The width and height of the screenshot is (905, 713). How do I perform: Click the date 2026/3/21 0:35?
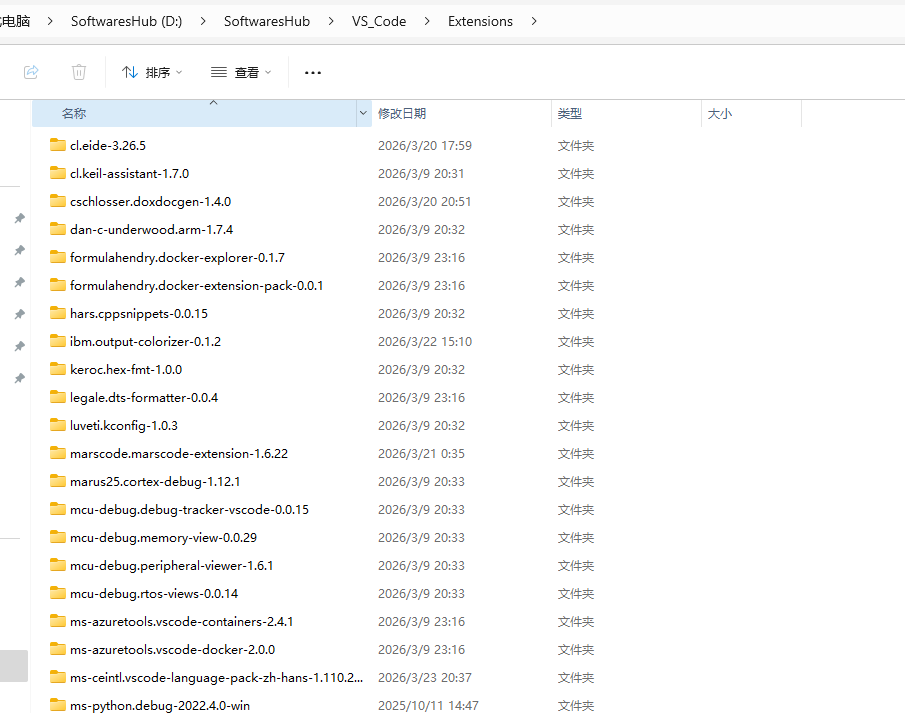click(421, 454)
